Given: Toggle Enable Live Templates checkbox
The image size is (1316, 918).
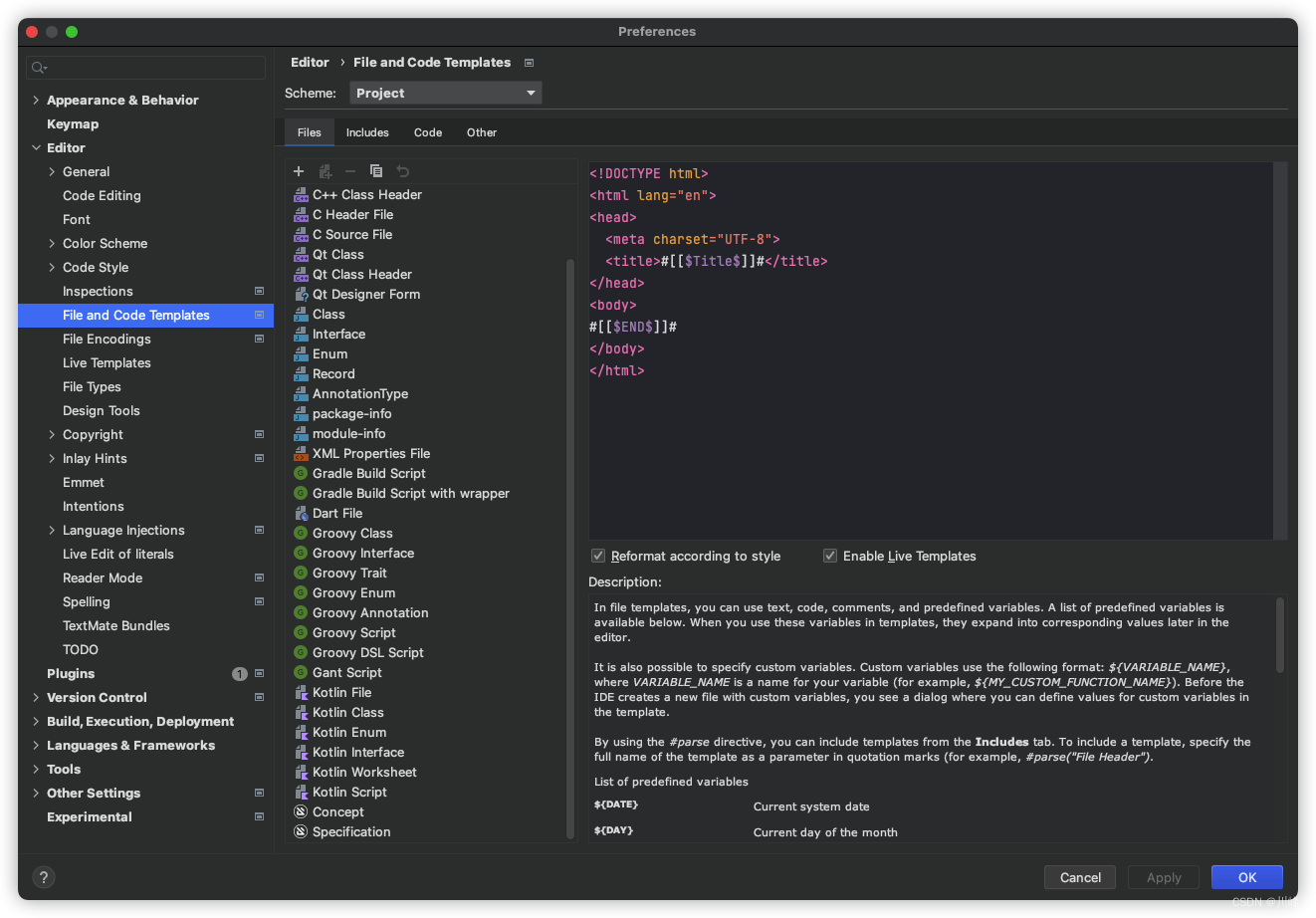Looking at the screenshot, I should (x=830, y=556).
